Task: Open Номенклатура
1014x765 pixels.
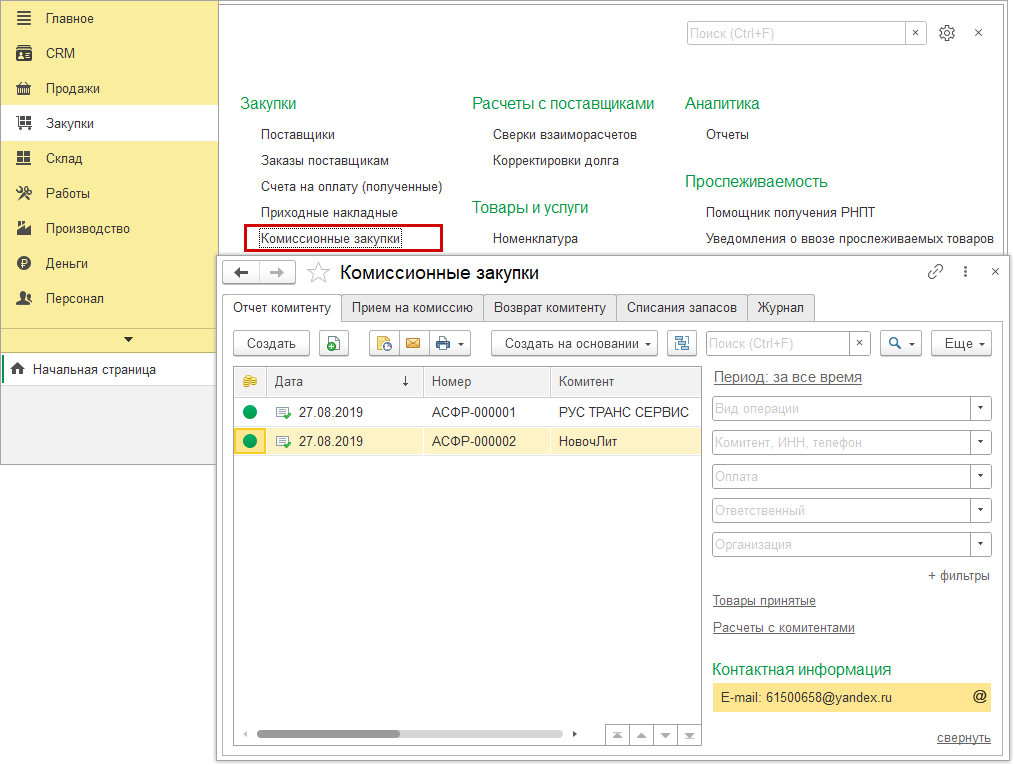Action: (535, 238)
